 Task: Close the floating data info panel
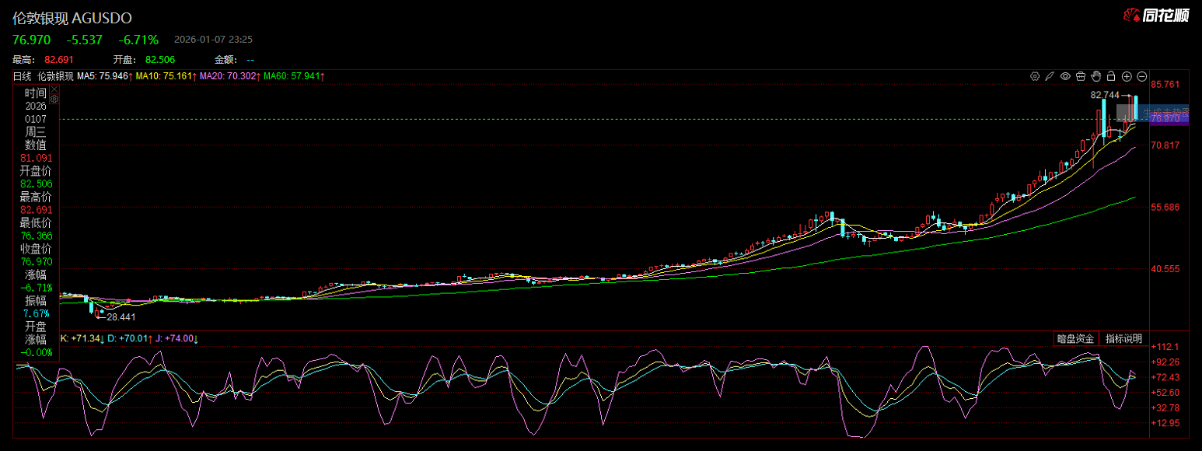tap(55, 90)
